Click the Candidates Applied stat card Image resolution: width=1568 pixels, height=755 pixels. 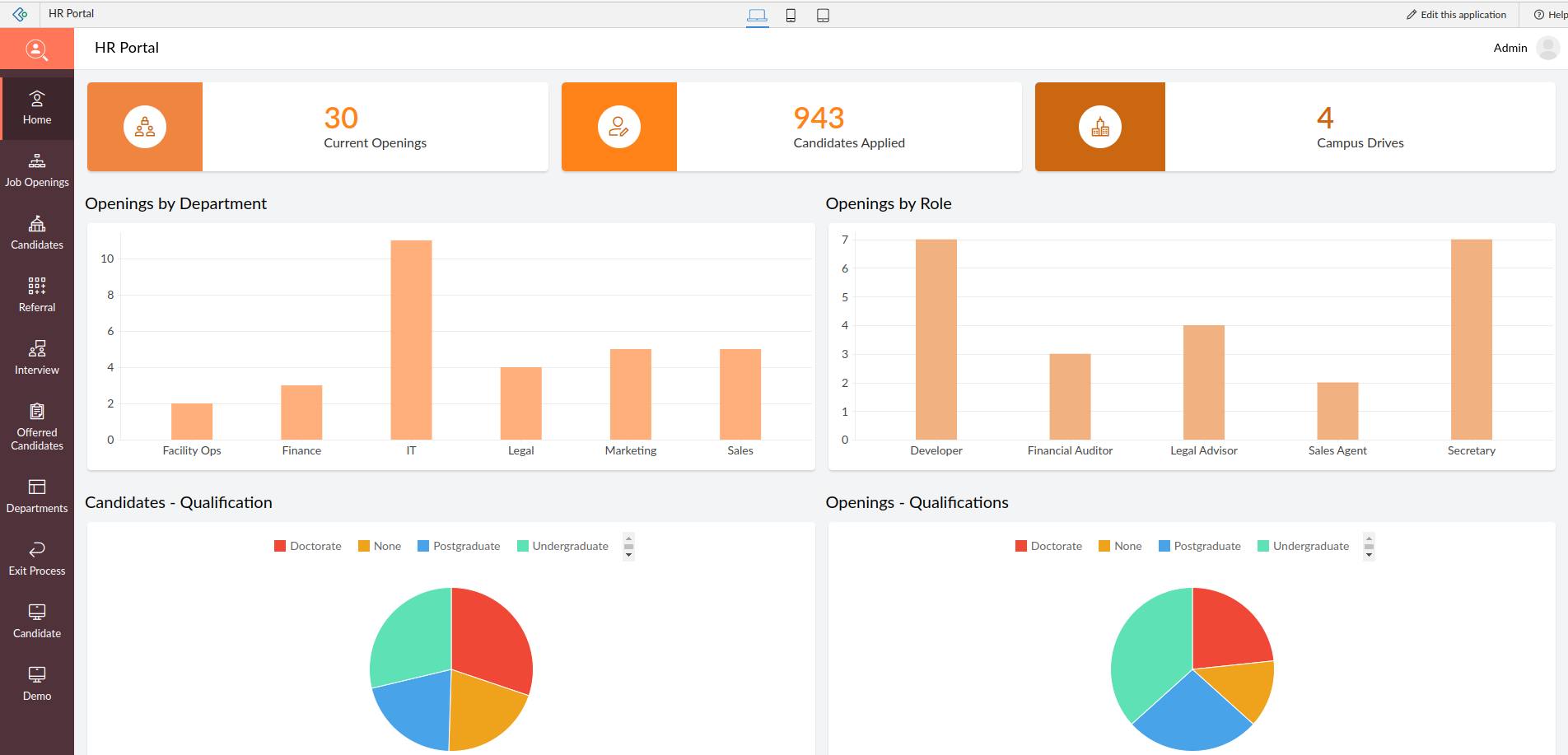[848, 126]
